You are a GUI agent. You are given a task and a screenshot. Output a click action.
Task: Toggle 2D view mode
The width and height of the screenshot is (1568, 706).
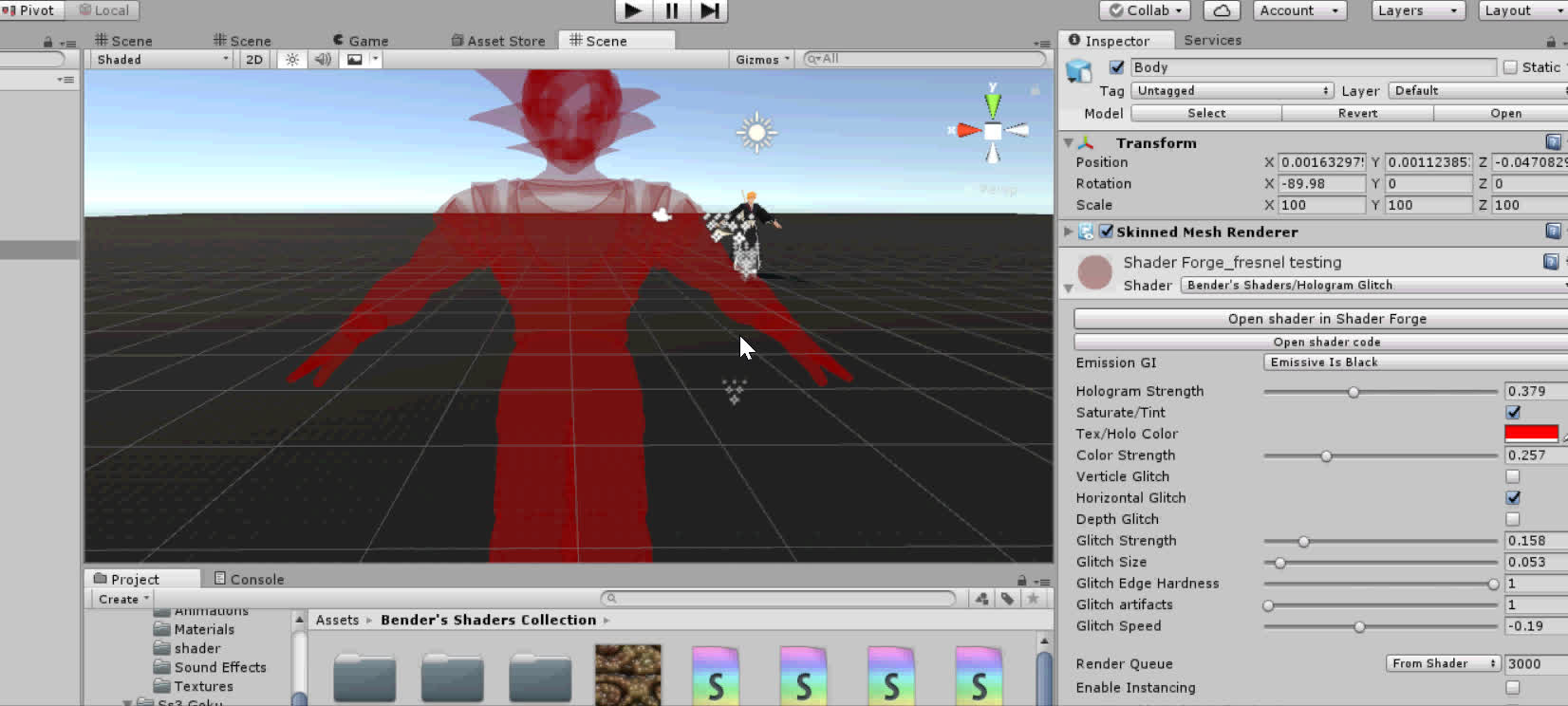click(254, 59)
